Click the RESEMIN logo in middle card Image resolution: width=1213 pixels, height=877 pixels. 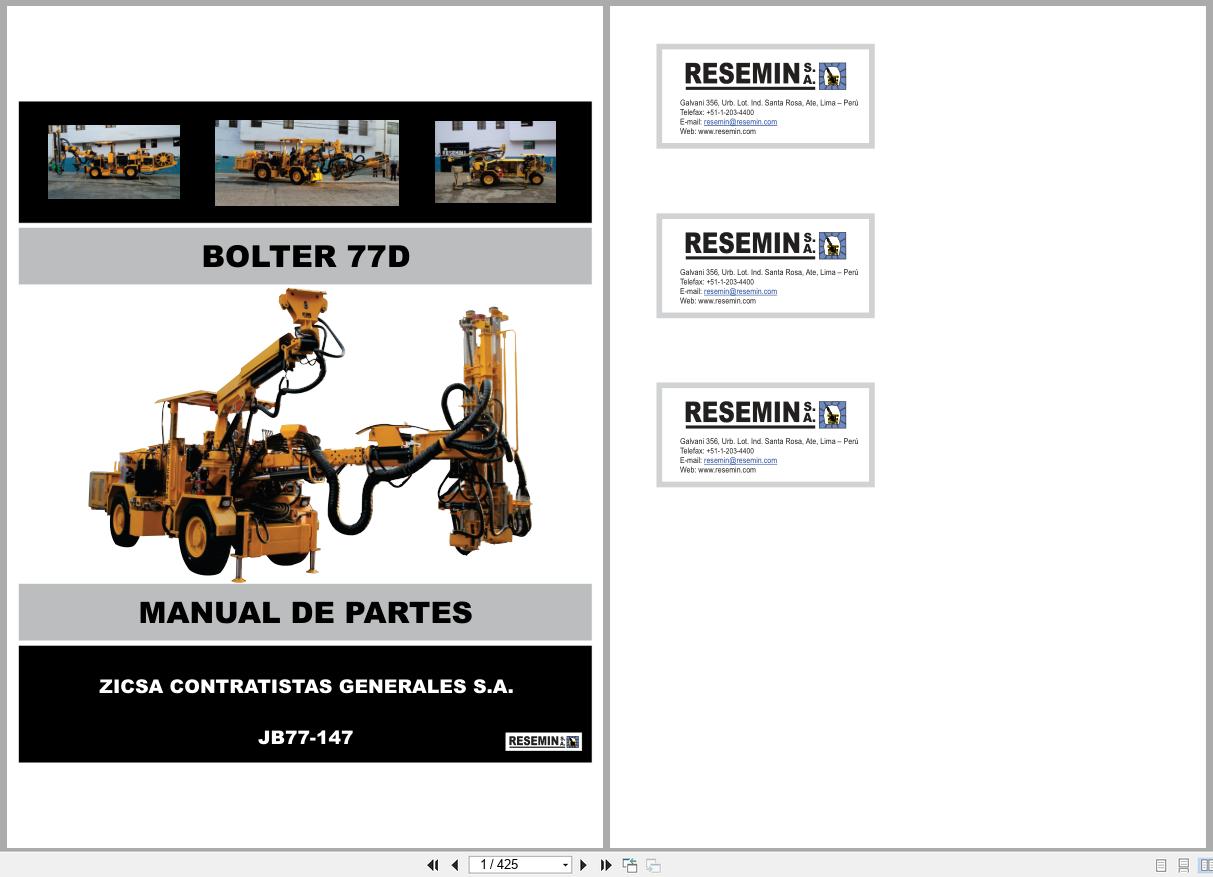click(765, 244)
